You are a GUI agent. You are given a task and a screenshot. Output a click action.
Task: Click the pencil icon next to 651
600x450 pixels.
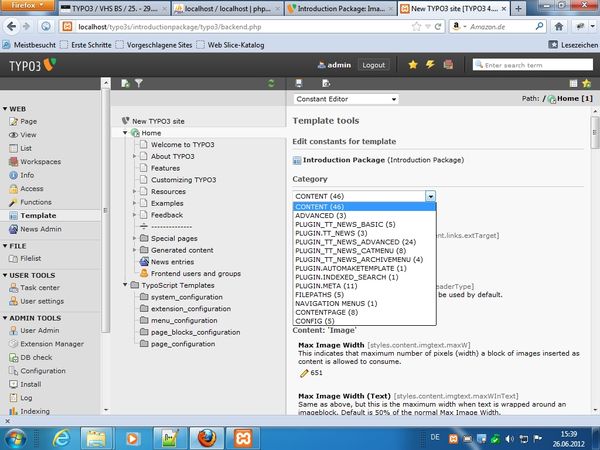(x=304, y=373)
